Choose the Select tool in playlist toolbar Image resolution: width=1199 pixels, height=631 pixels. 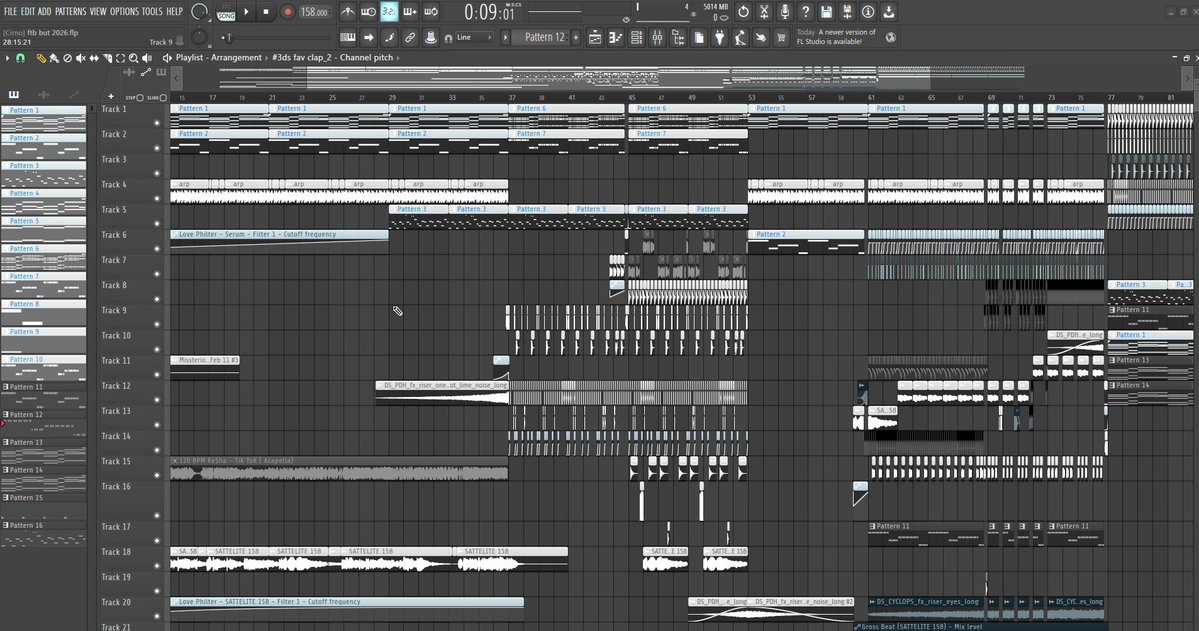tap(120, 58)
